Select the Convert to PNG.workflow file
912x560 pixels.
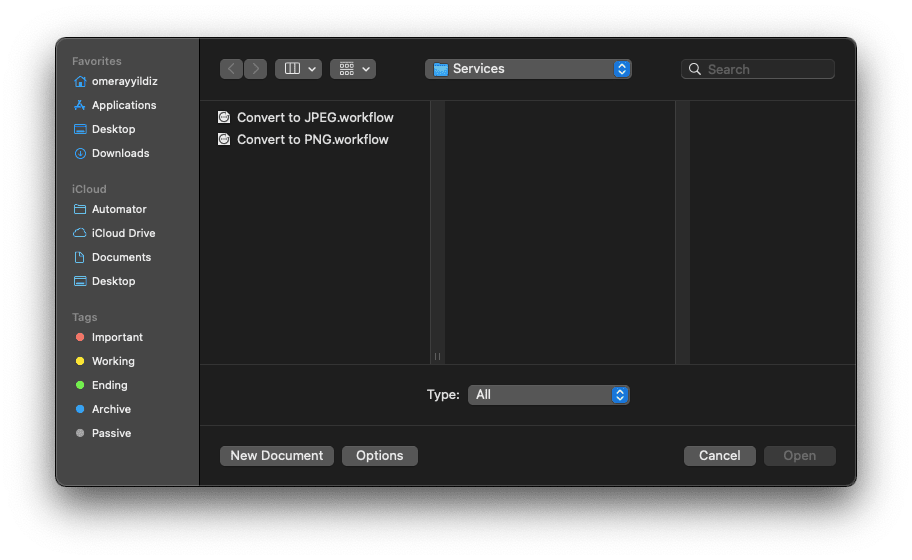tap(314, 140)
